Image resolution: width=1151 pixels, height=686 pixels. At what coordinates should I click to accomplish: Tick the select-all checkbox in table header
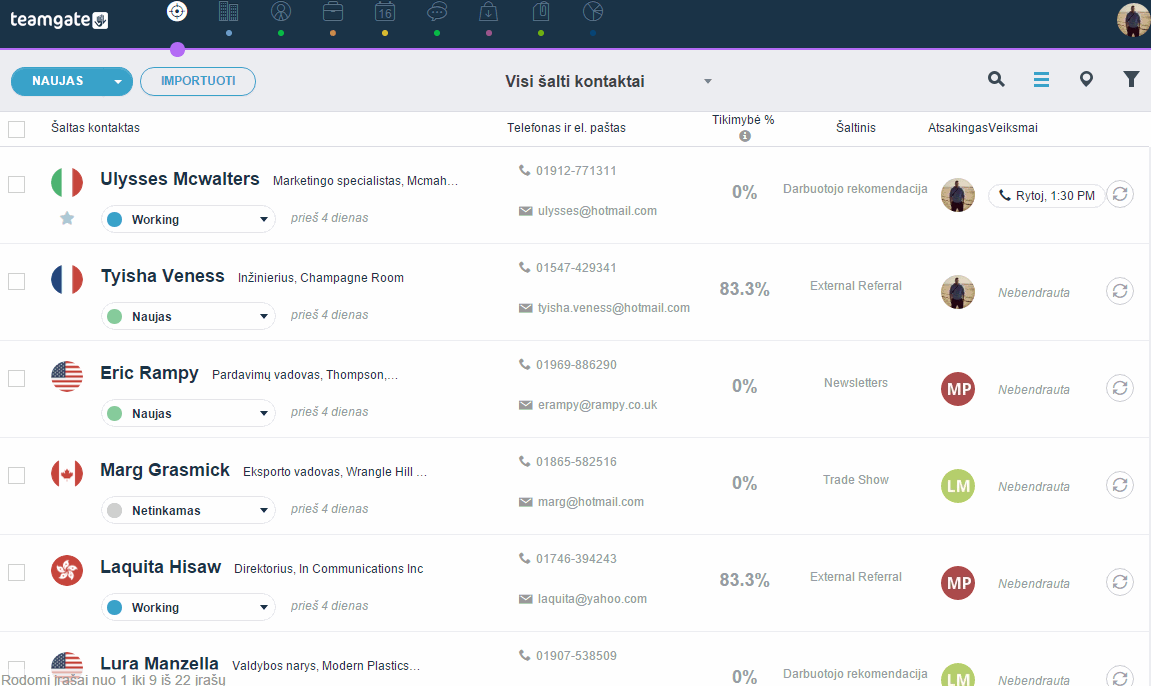16,129
